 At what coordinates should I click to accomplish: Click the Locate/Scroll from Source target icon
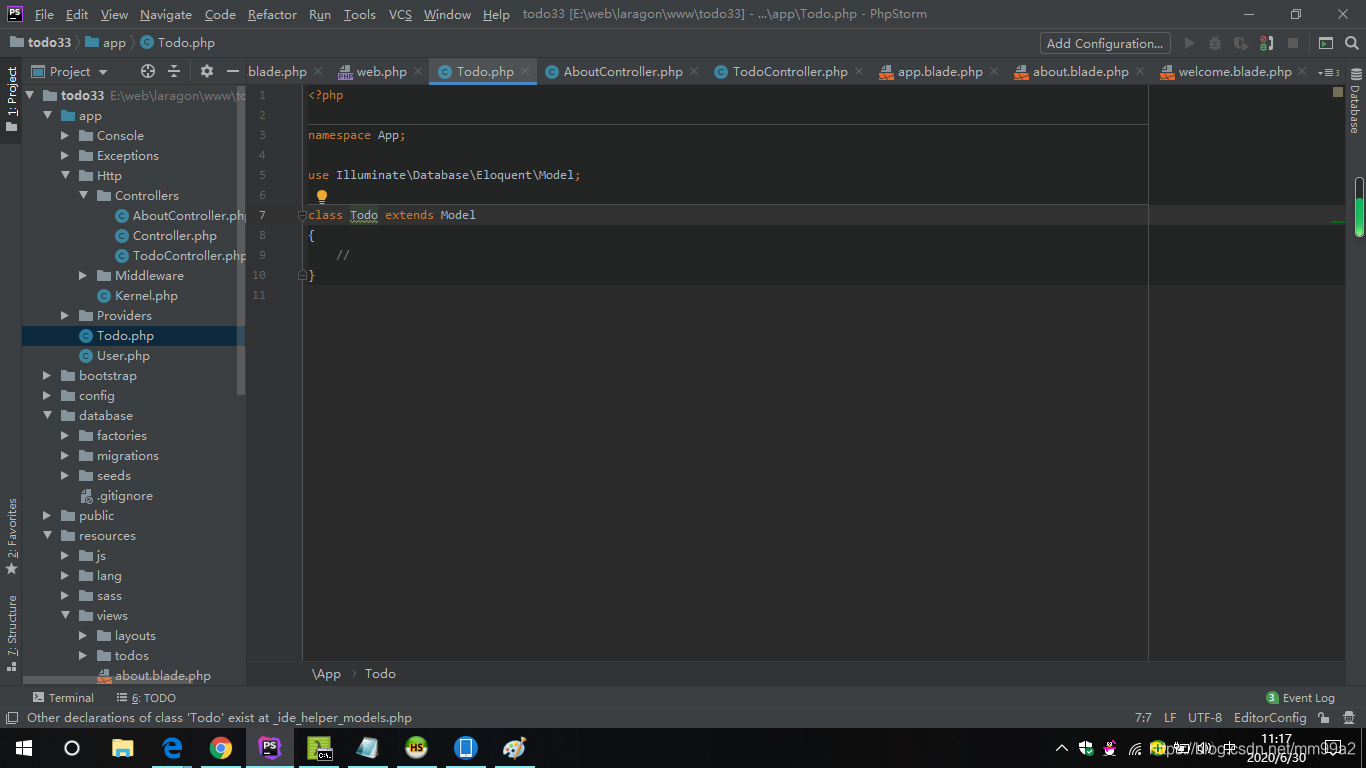pyautogui.click(x=148, y=71)
